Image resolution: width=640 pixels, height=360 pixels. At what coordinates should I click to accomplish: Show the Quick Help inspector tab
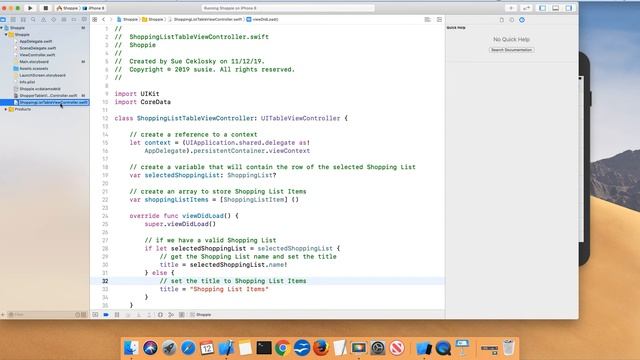pyautogui.click(x=522, y=20)
